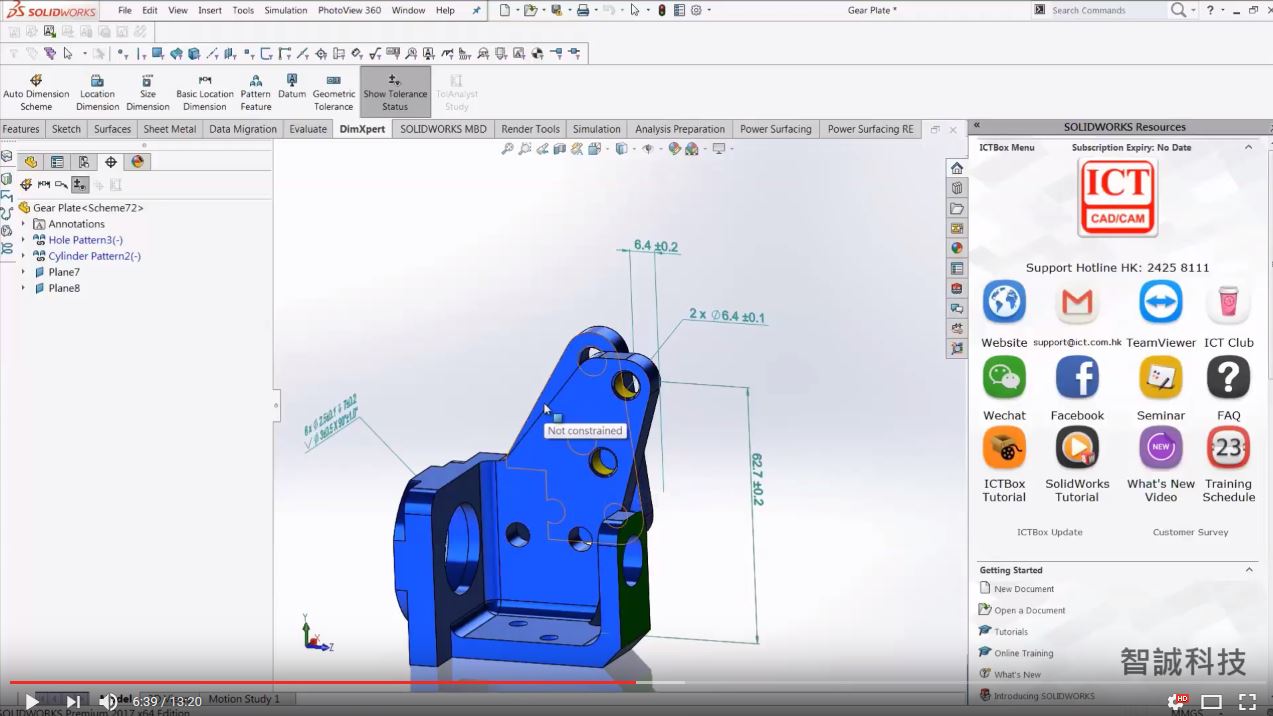1273x716 pixels.
Task: Expand Hole Pattern3 in feature tree
Action: coord(23,240)
